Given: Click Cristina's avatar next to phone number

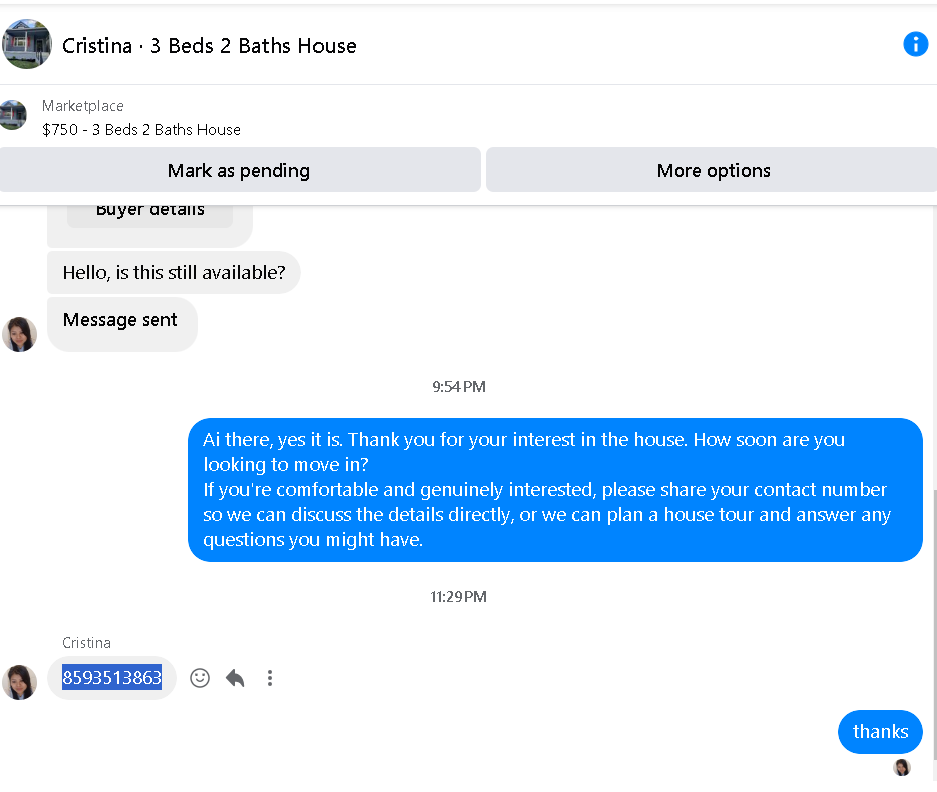Looking at the screenshot, I should (x=20, y=682).
